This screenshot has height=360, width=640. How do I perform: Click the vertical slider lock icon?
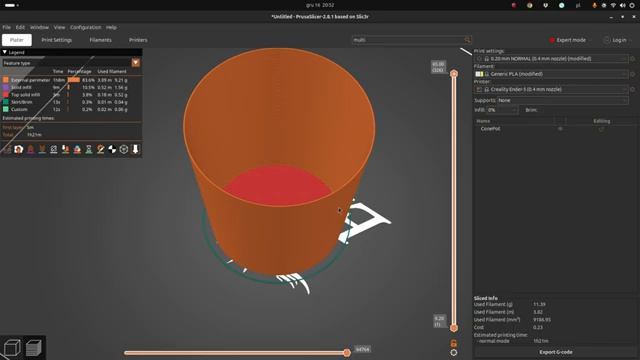453,343
